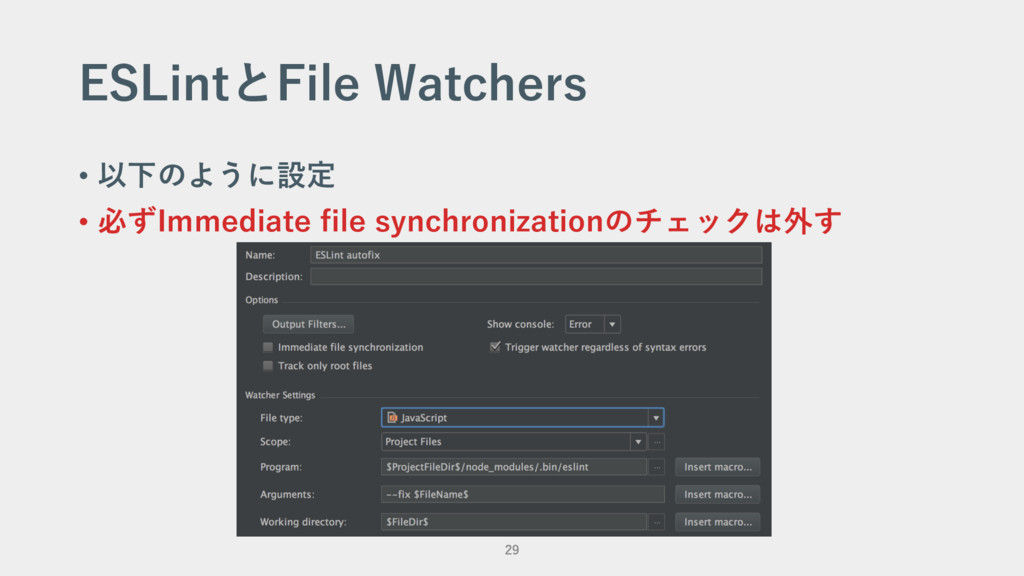Click the JavaScript file type icon

click(x=392, y=417)
